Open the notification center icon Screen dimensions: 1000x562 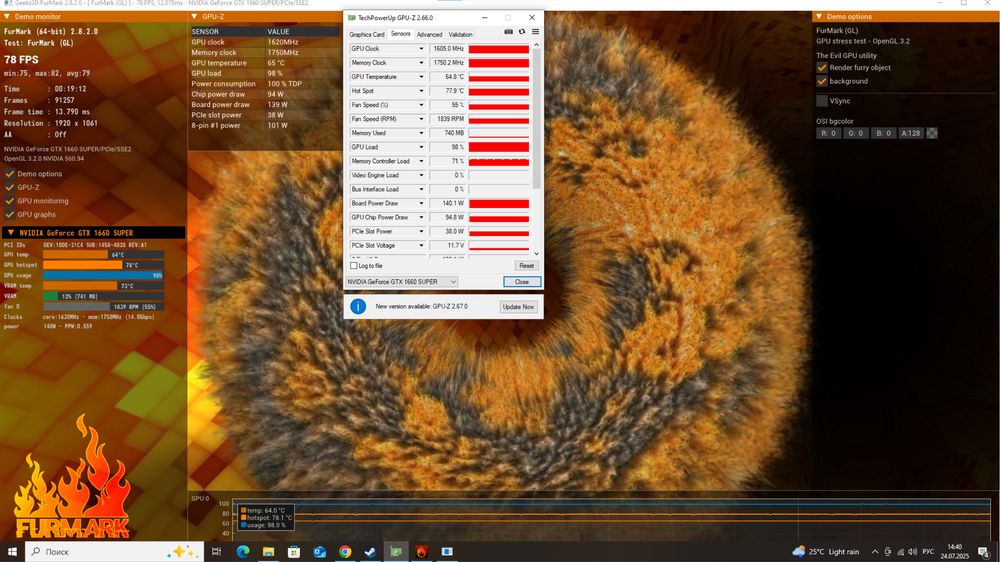pos(984,552)
